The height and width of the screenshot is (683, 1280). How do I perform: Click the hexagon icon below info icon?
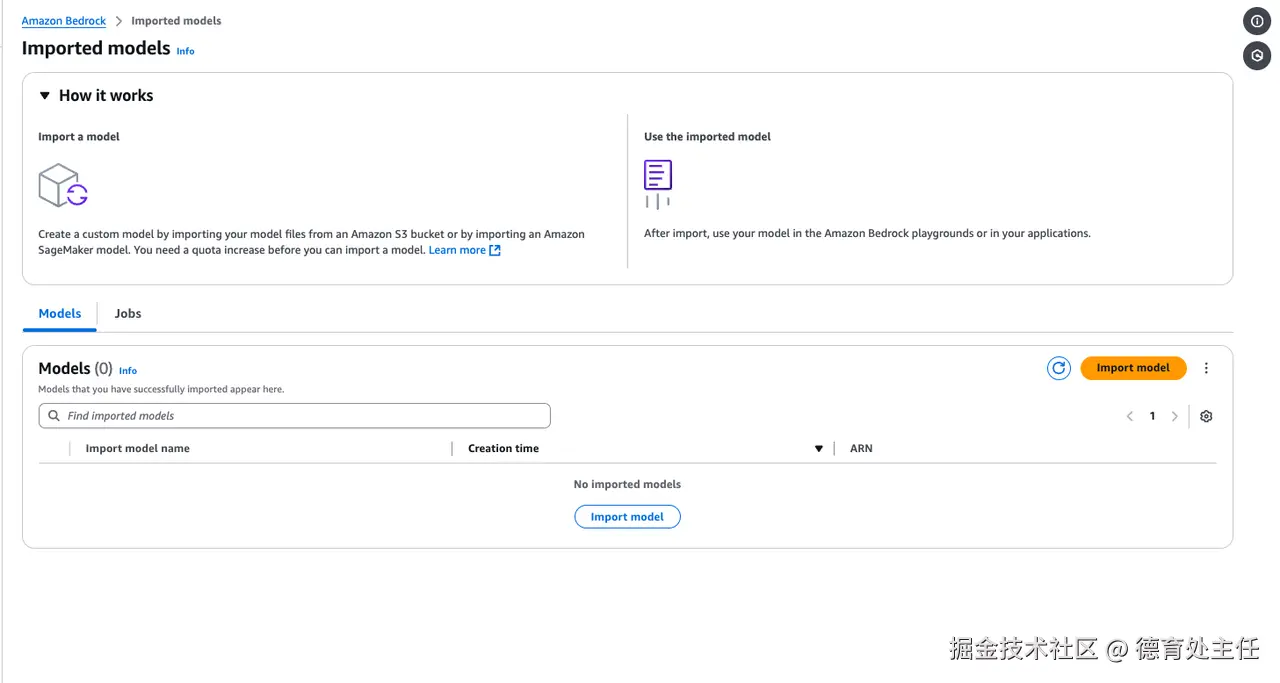pyautogui.click(x=1257, y=56)
